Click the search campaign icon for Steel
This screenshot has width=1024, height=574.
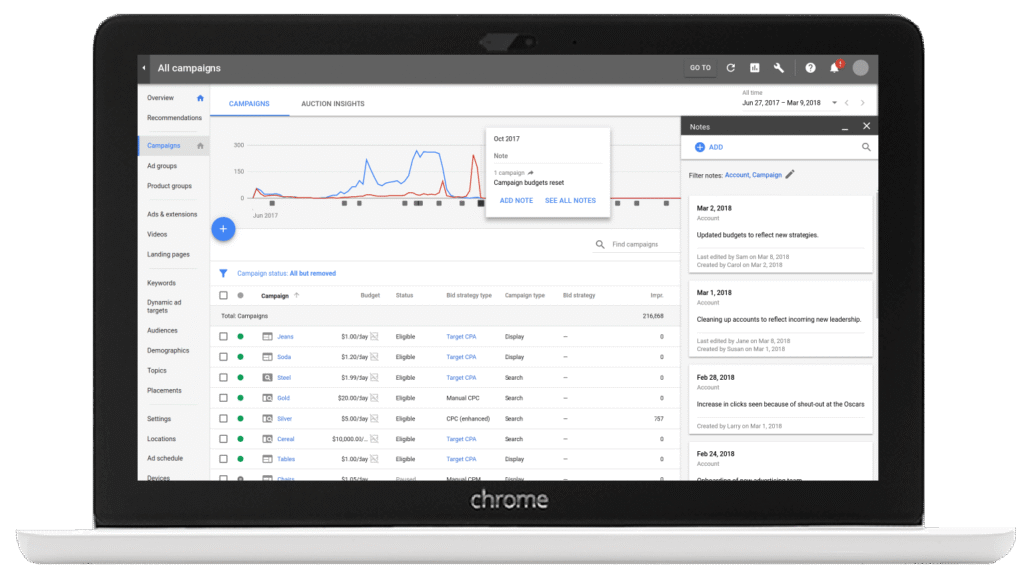267,377
